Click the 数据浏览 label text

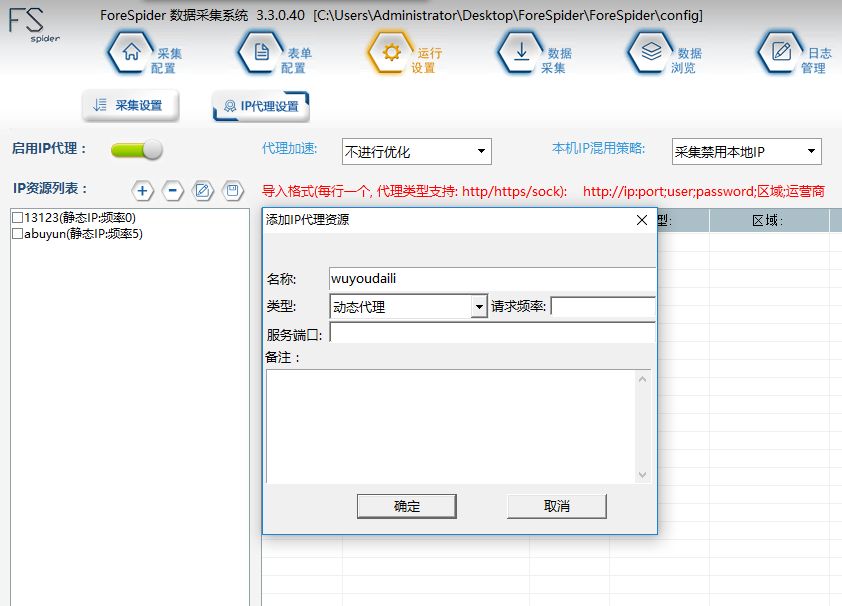[x=686, y=60]
